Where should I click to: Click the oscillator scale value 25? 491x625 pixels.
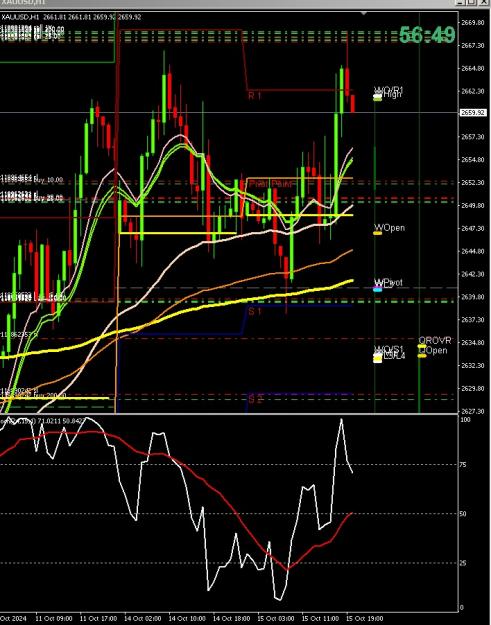pyautogui.click(x=464, y=563)
